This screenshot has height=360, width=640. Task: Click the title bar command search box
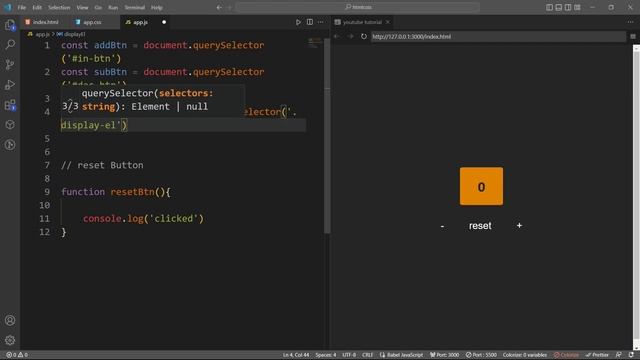pyautogui.click(x=358, y=7)
